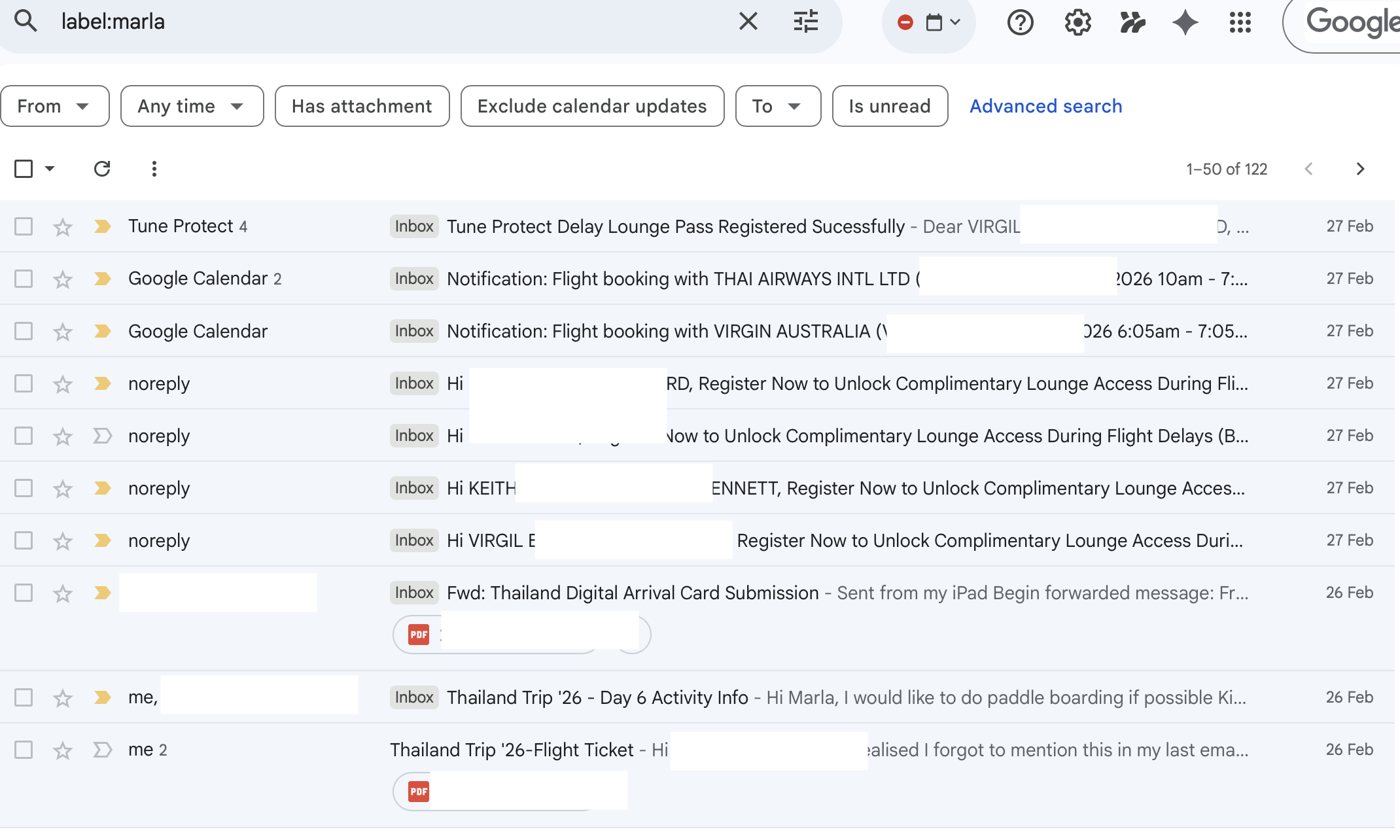The width and height of the screenshot is (1400, 840).
Task: Toggle importance marker on Flight Delays (B... email
Action: coord(102,436)
